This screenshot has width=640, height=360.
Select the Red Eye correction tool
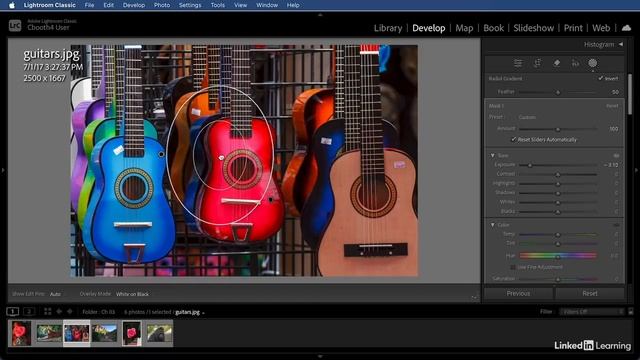pyautogui.click(x=575, y=63)
